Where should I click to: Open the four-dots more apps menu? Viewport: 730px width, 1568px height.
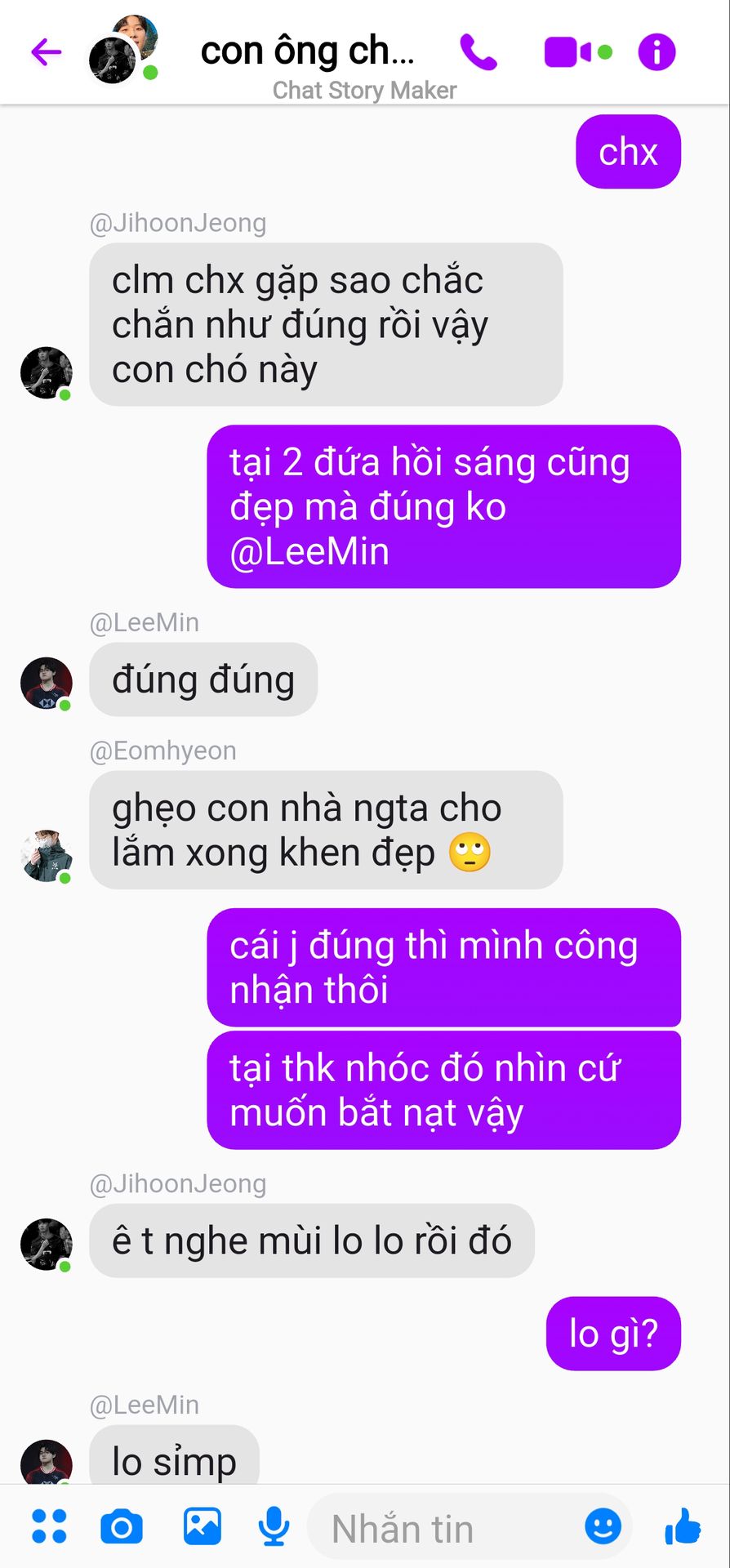49,1526
